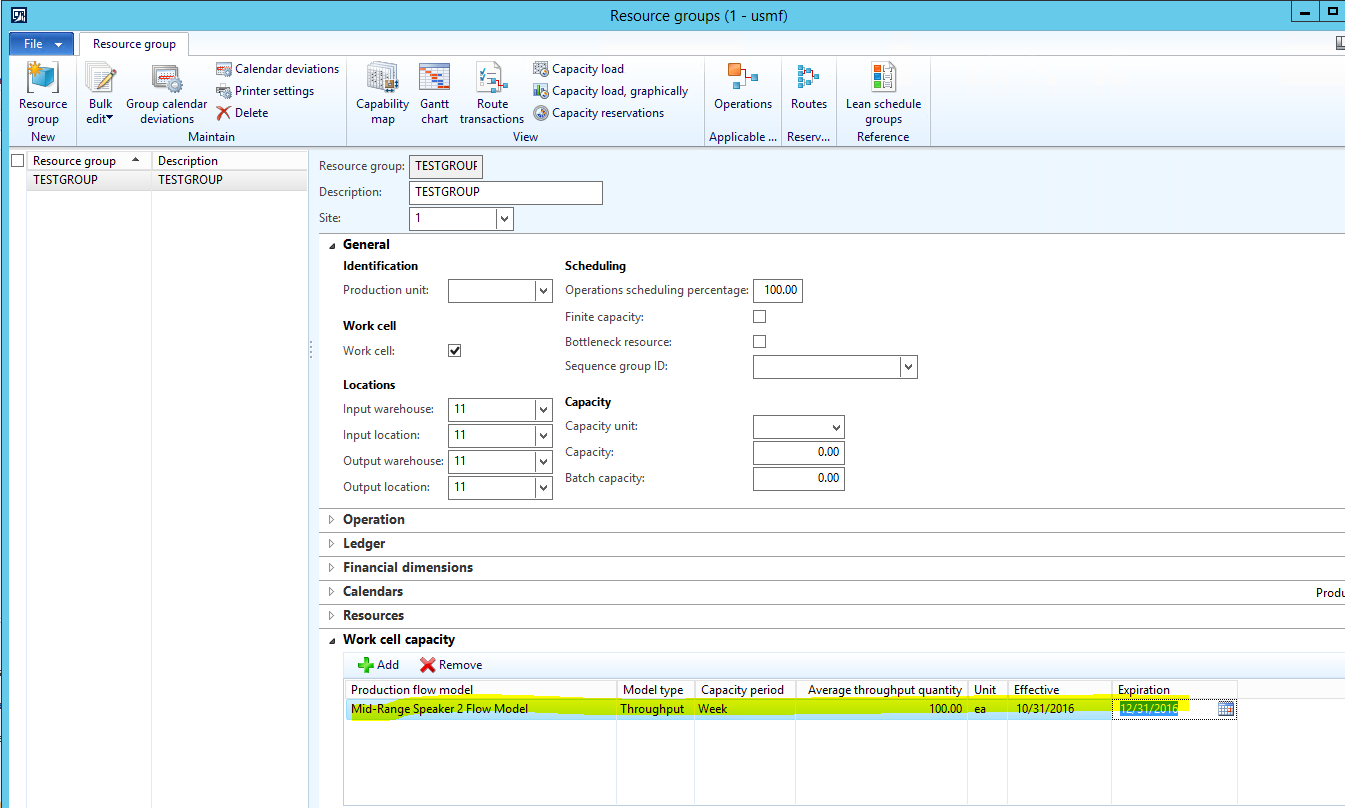This screenshot has height=808, width=1345.
Task: Add a work cell capacity line
Action: (378, 665)
